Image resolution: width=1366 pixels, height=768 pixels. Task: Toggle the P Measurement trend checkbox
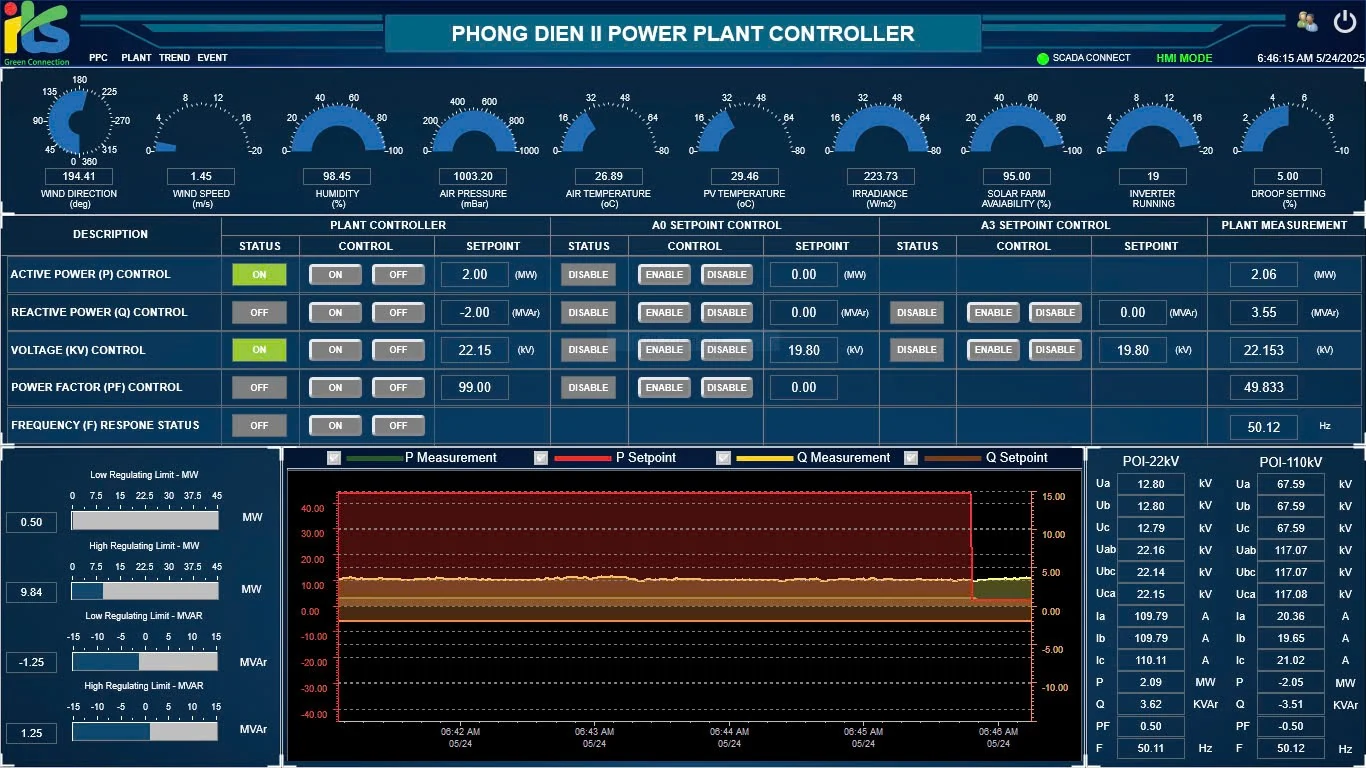[334, 458]
